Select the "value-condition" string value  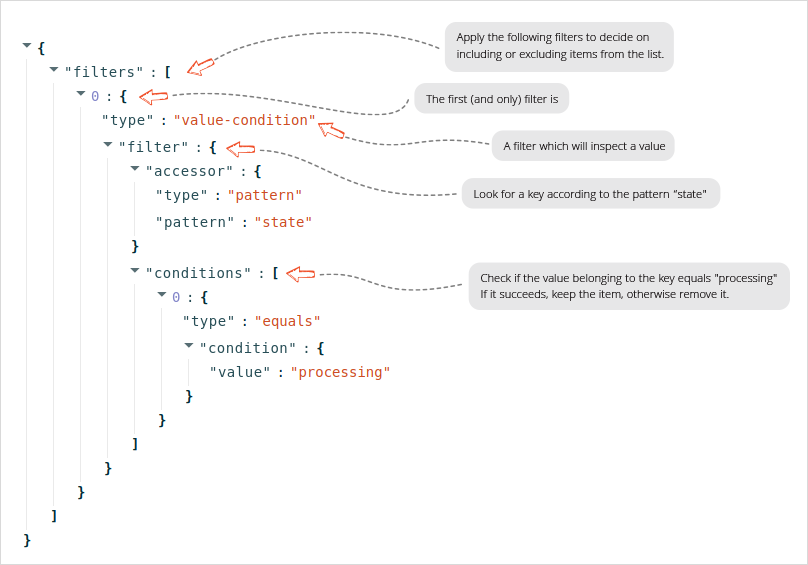click(244, 120)
